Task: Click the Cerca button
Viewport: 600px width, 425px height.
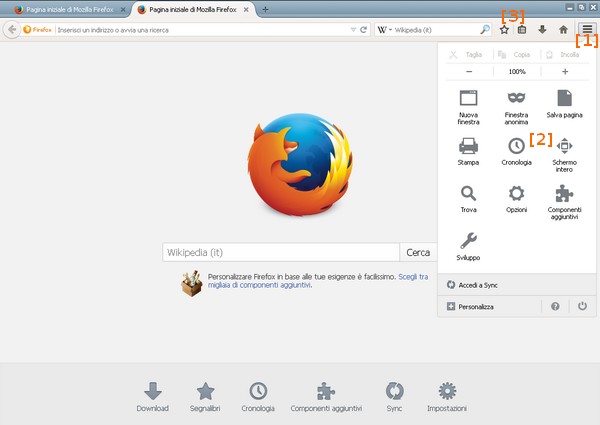Action: [418, 252]
